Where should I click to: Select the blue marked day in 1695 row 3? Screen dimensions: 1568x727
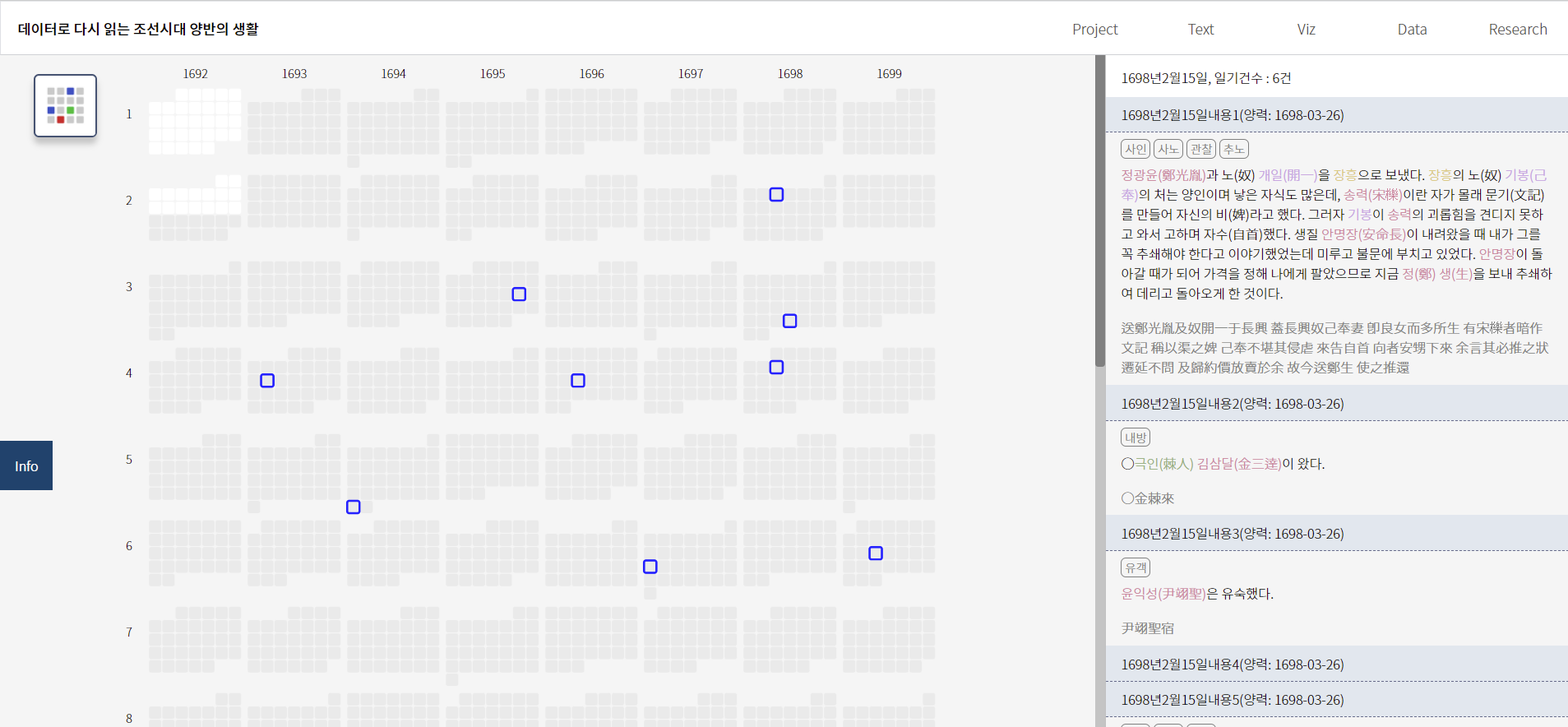tap(519, 294)
